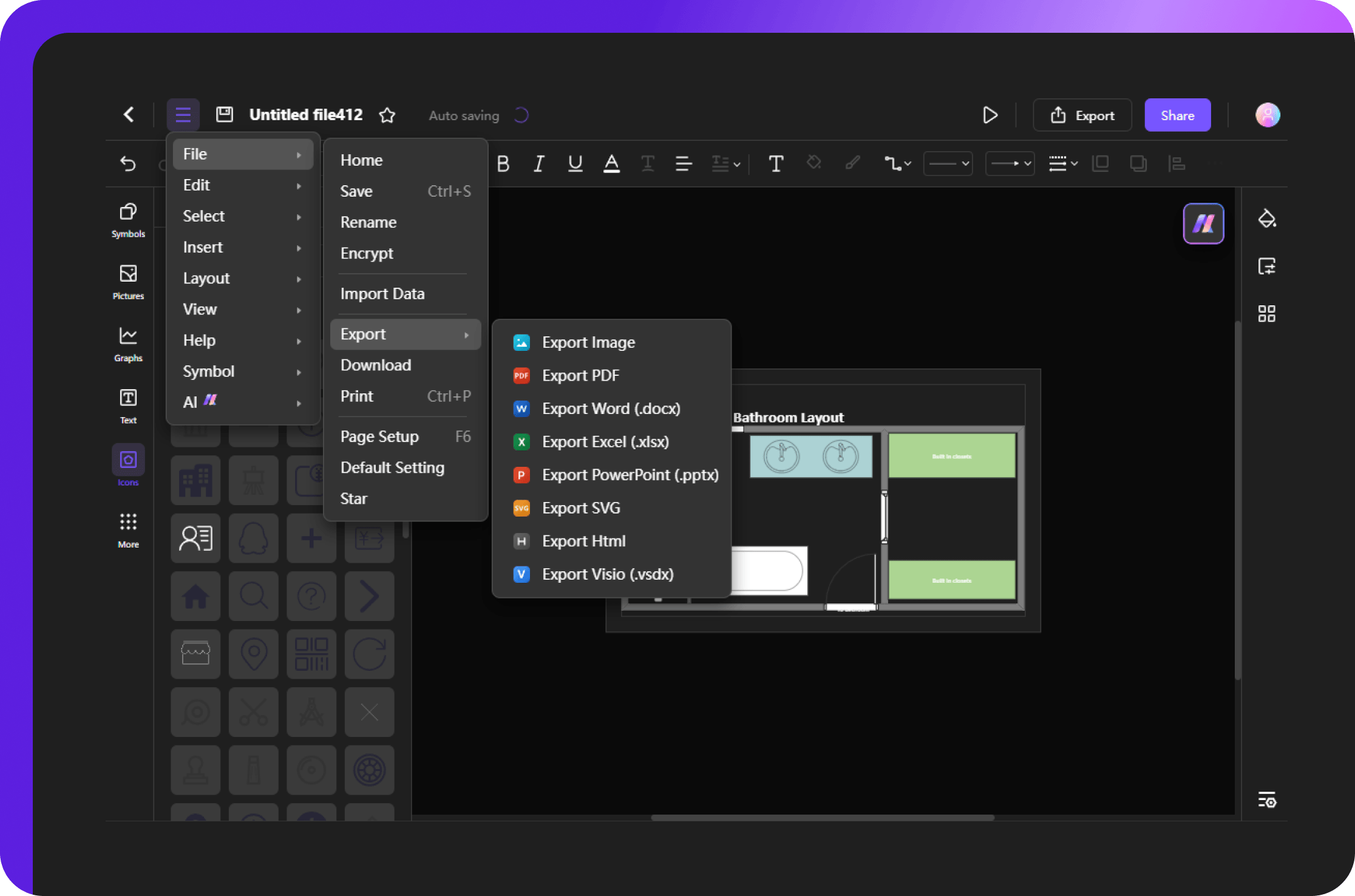Click the save disk icon
The height and width of the screenshot is (896, 1355).
click(x=225, y=115)
